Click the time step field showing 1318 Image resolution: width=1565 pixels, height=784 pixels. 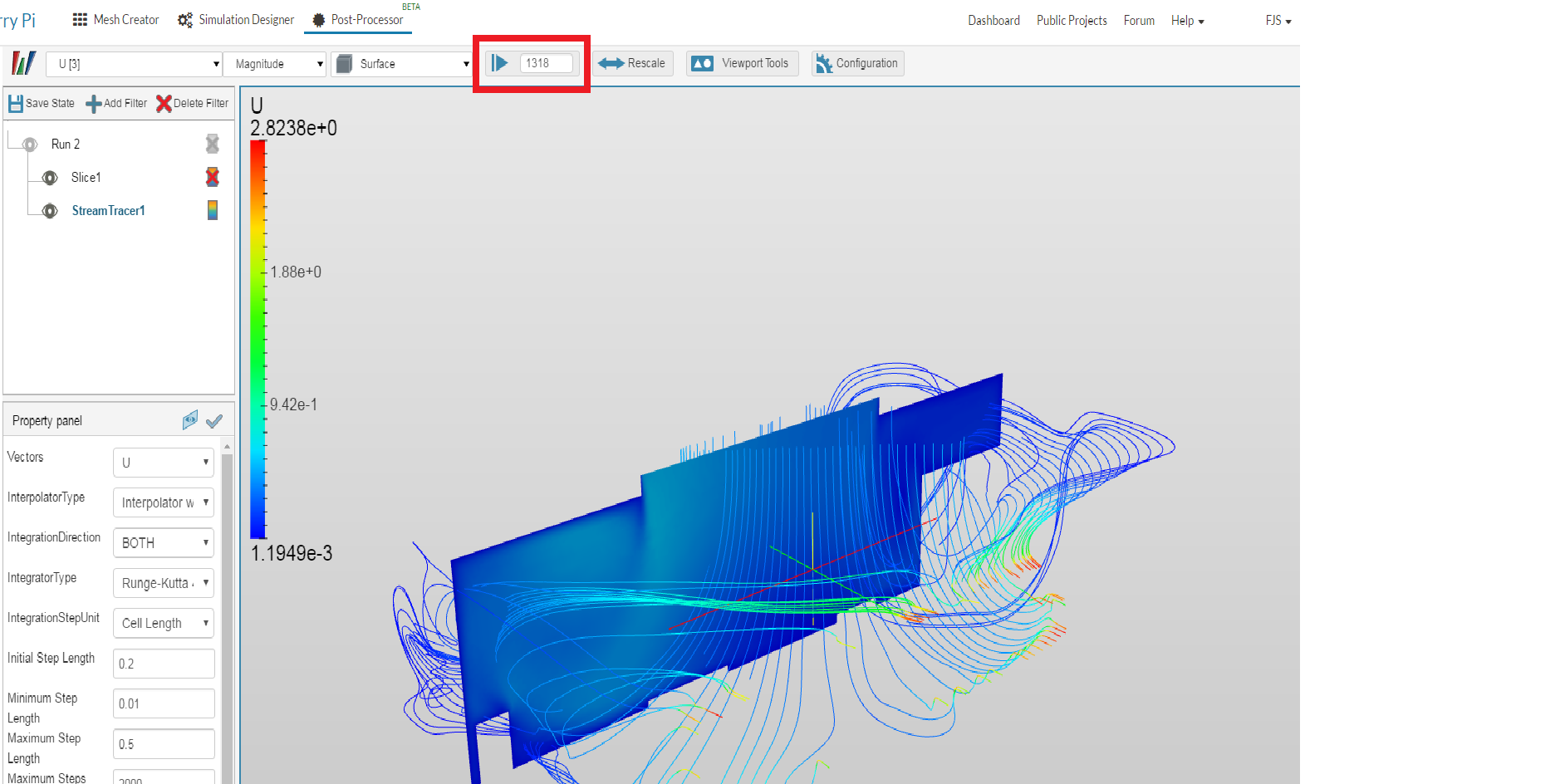coord(547,63)
